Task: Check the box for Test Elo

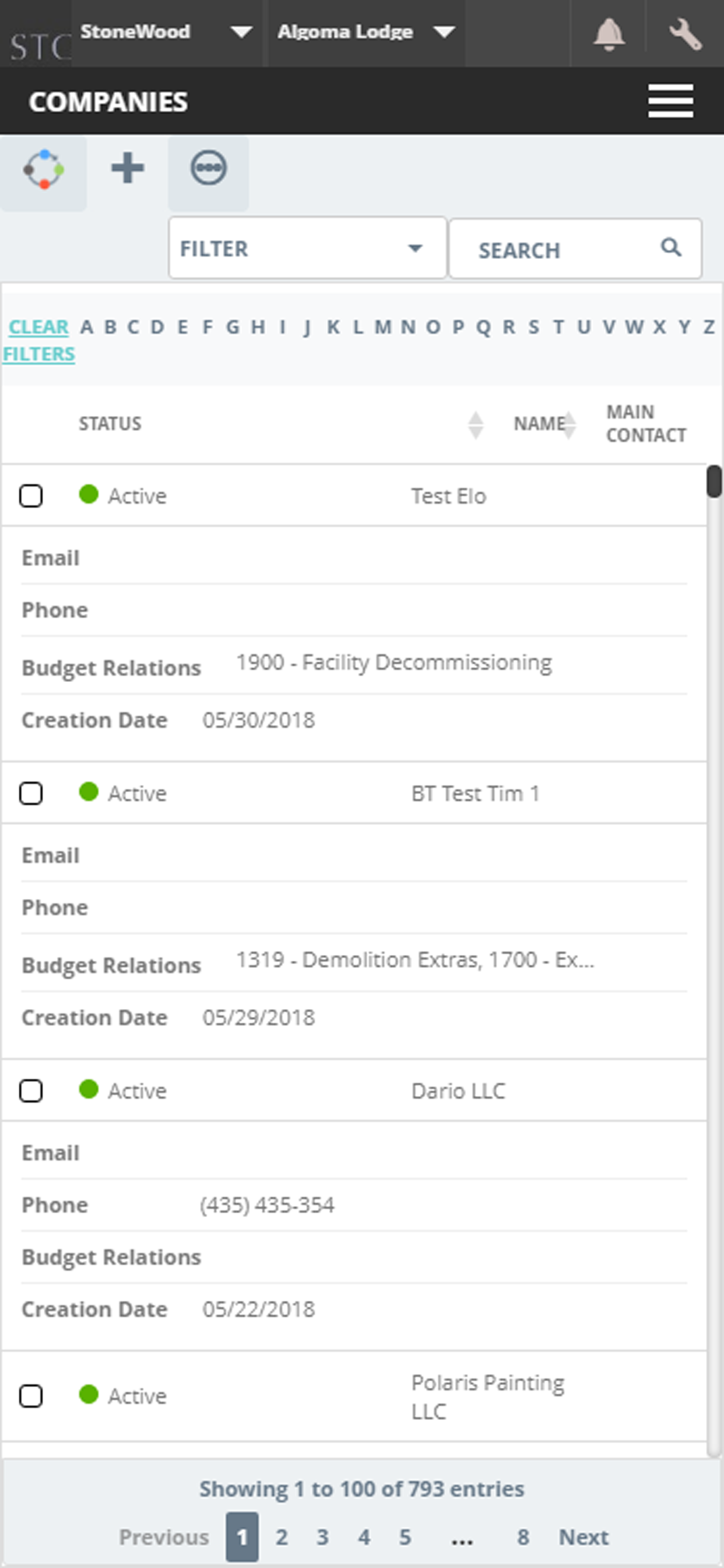Action: click(31, 496)
